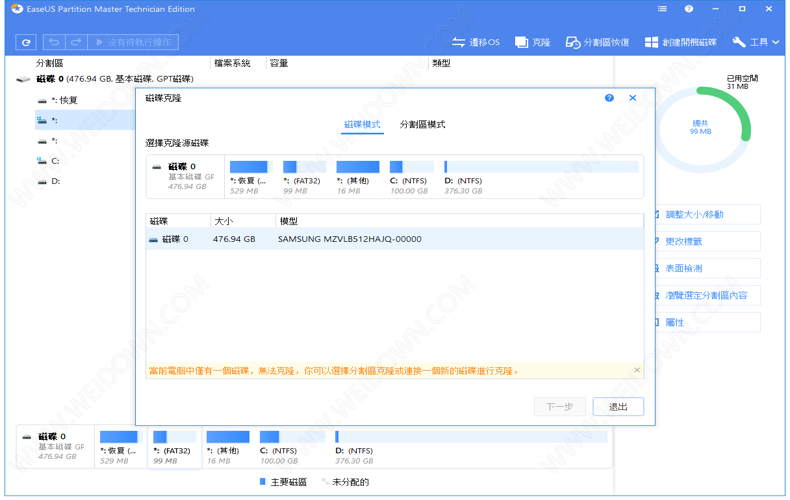790x500 pixels.
Task: Click the refresh icon in the toolbar
Action: 26,42
